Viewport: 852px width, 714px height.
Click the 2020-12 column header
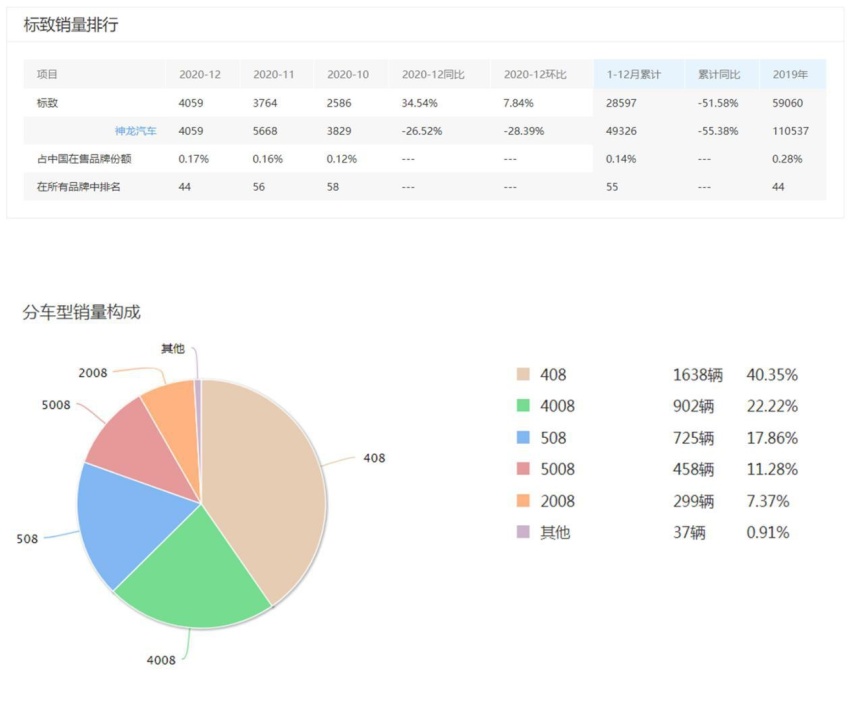[x=200, y=74]
